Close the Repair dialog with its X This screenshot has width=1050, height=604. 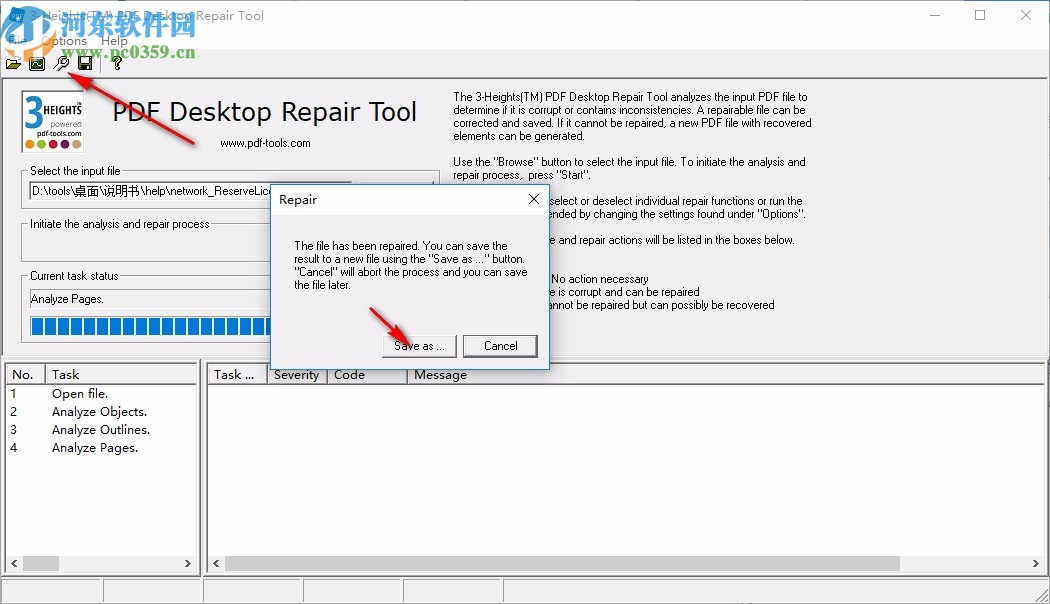click(x=533, y=199)
